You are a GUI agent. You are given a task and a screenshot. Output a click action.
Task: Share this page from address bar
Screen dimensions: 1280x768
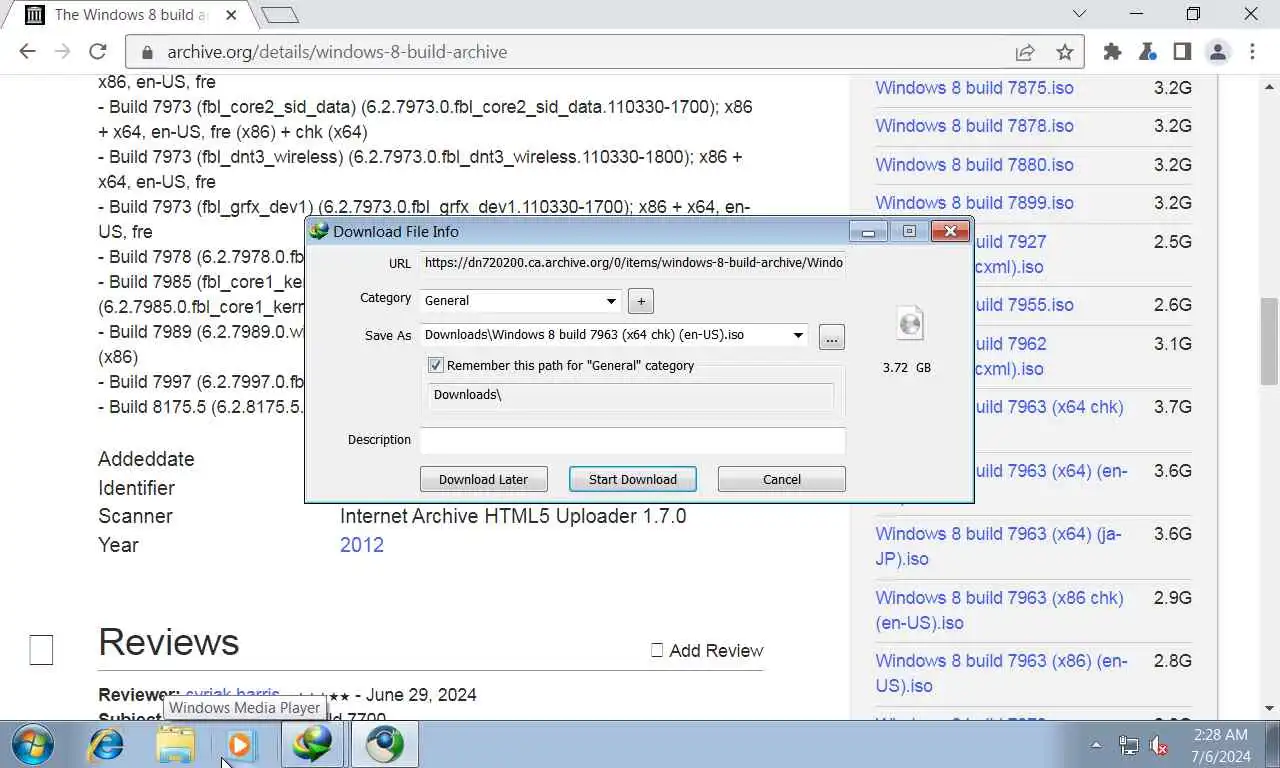coord(1025,52)
